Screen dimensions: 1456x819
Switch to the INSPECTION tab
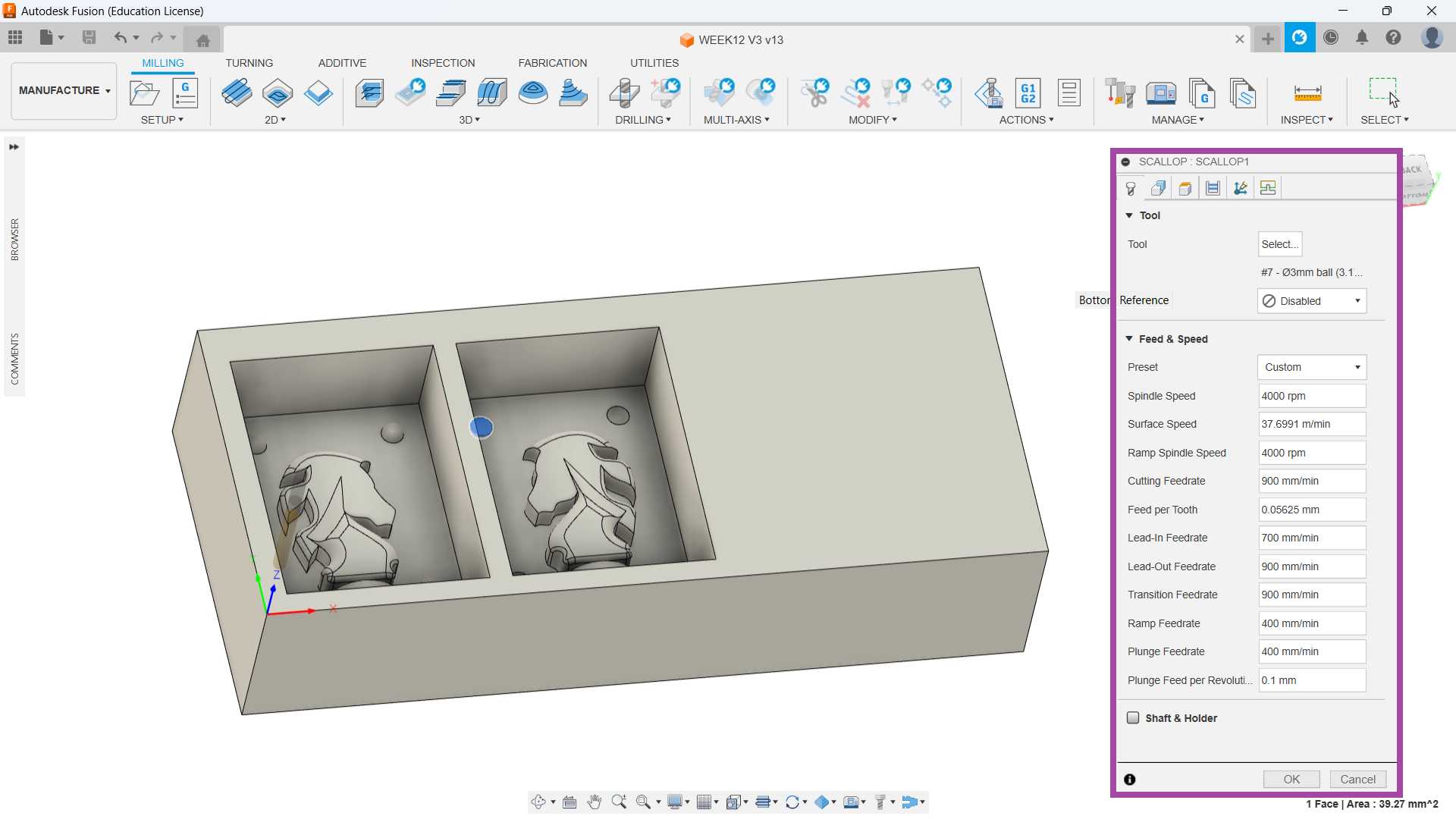pyautogui.click(x=443, y=63)
